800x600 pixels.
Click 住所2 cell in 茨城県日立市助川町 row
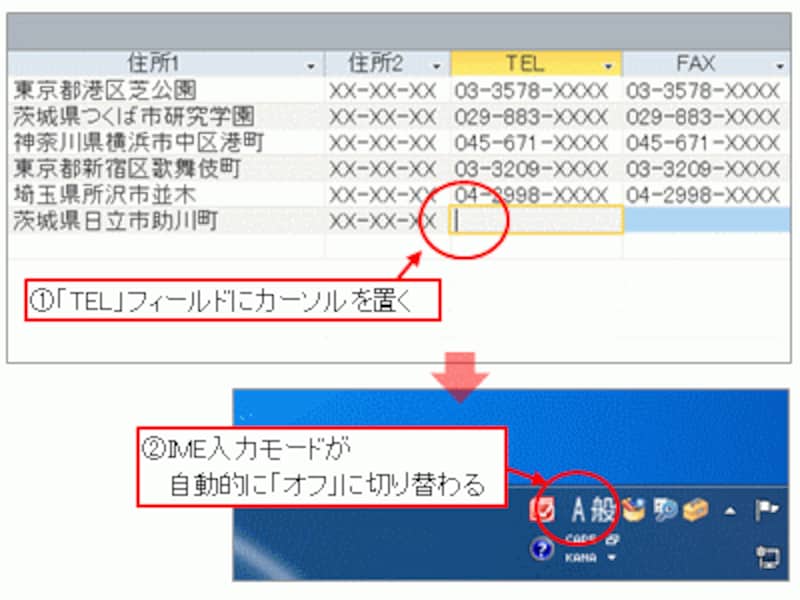pos(388,220)
